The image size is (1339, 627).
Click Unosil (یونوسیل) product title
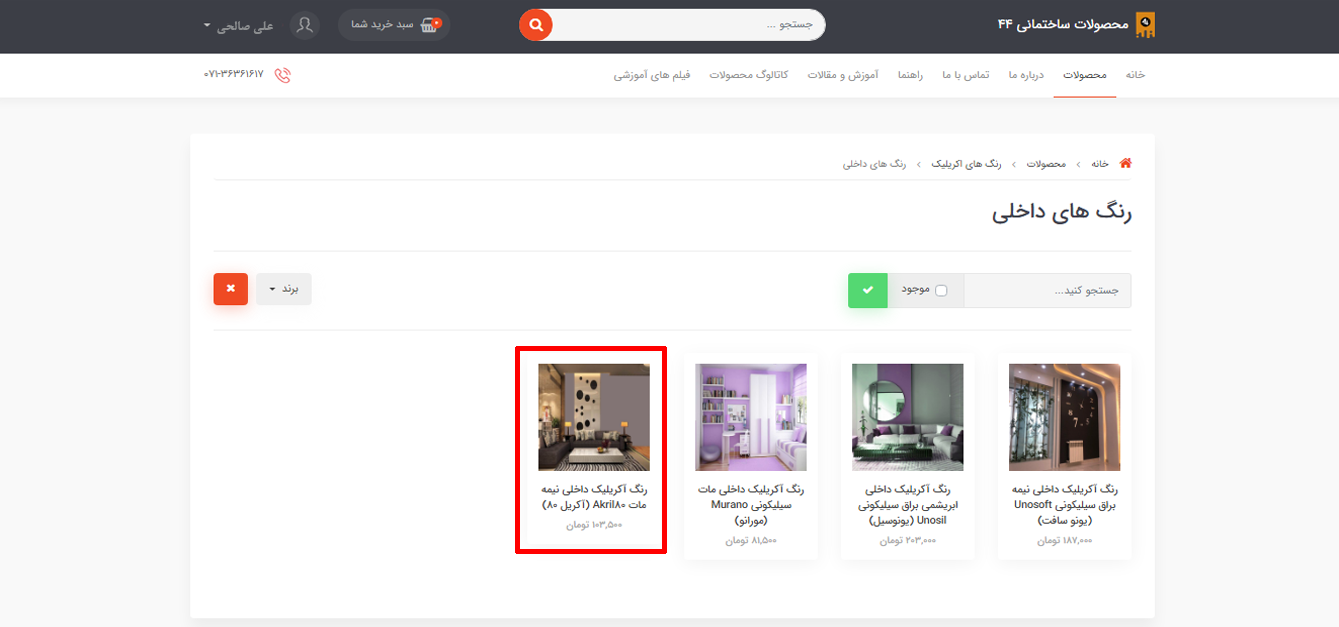click(908, 505)
